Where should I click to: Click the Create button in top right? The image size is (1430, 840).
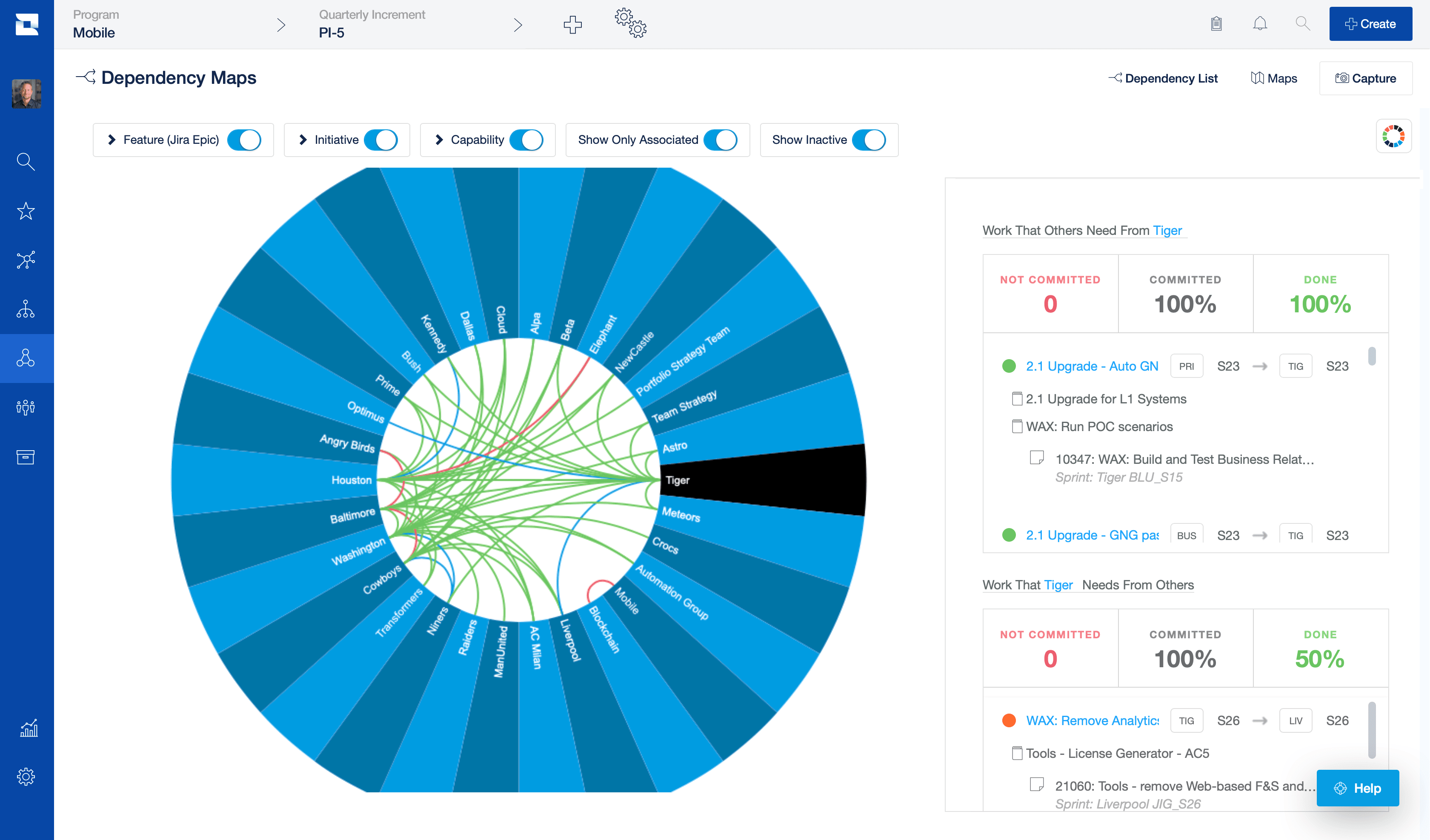point(1370,23)
